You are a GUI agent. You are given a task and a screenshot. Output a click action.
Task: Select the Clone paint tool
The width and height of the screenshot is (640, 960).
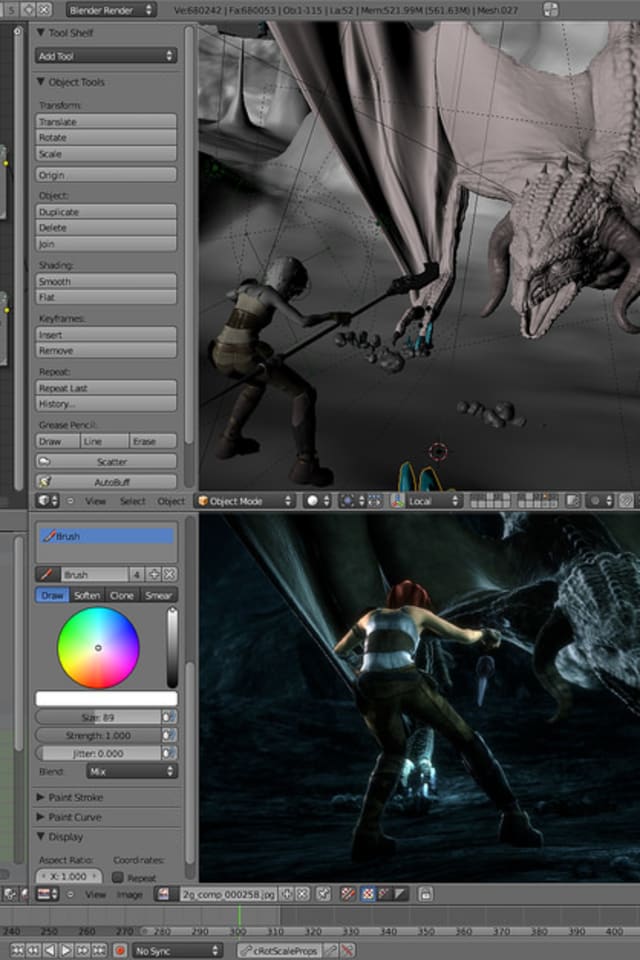coord(122,595)
